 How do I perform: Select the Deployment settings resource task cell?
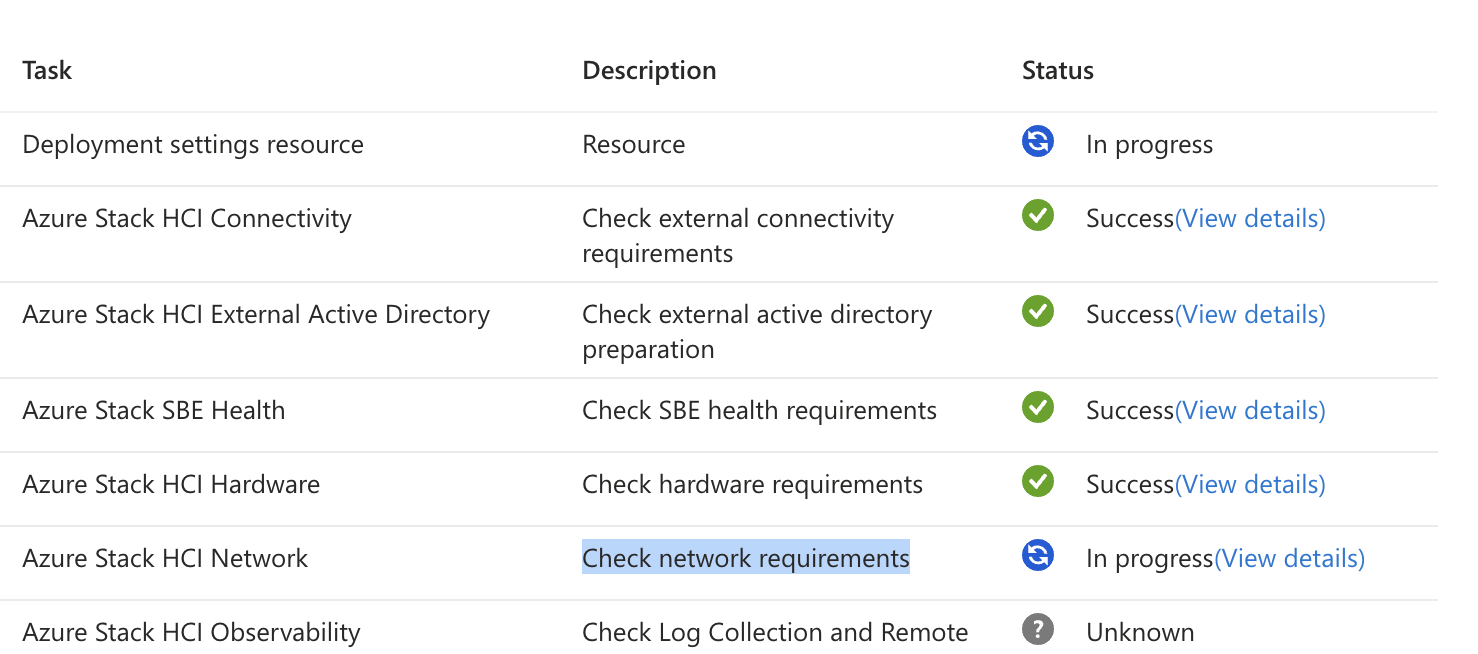[193, 144]
